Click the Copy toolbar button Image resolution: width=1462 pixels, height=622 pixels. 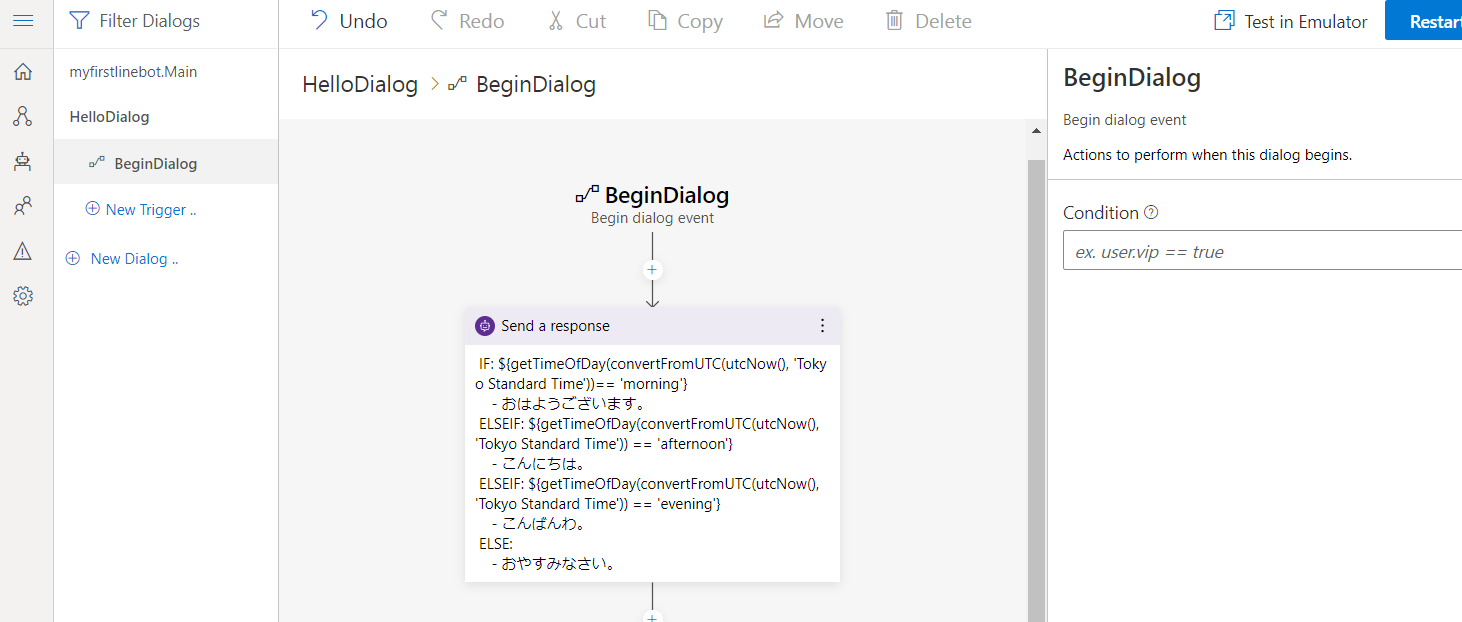pyautogui.click(x=685, y=21)
